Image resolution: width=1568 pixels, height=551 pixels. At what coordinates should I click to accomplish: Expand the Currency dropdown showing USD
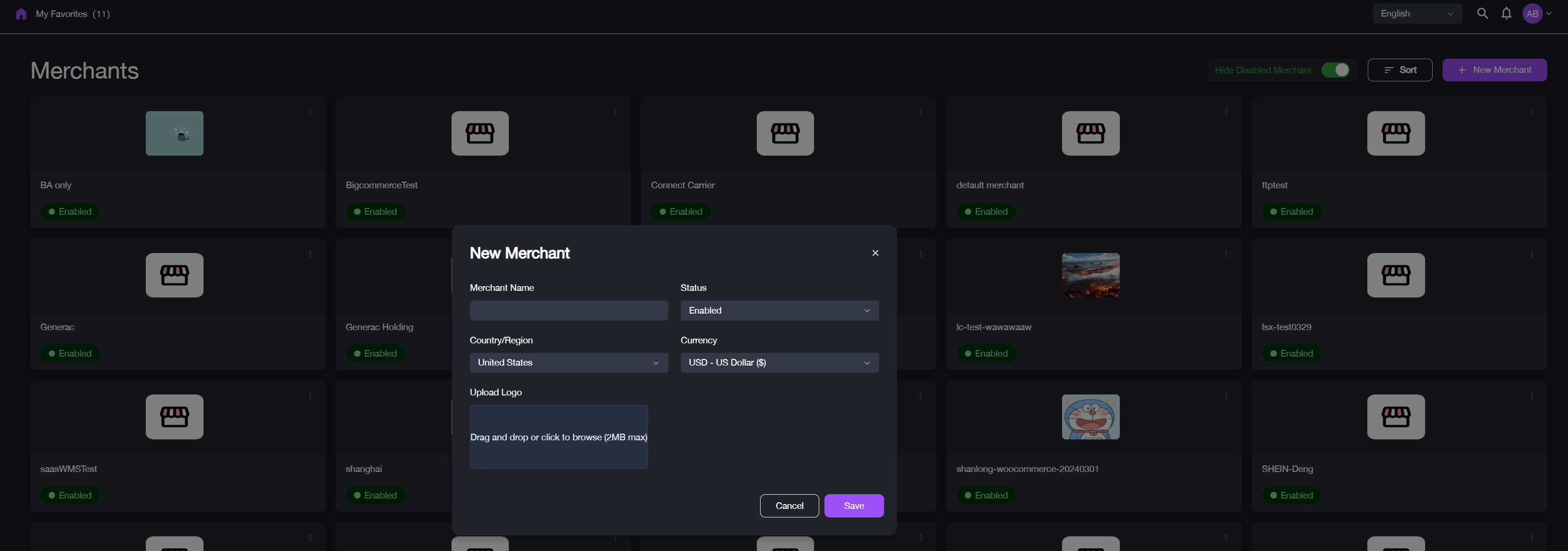[x=779, y=362]
